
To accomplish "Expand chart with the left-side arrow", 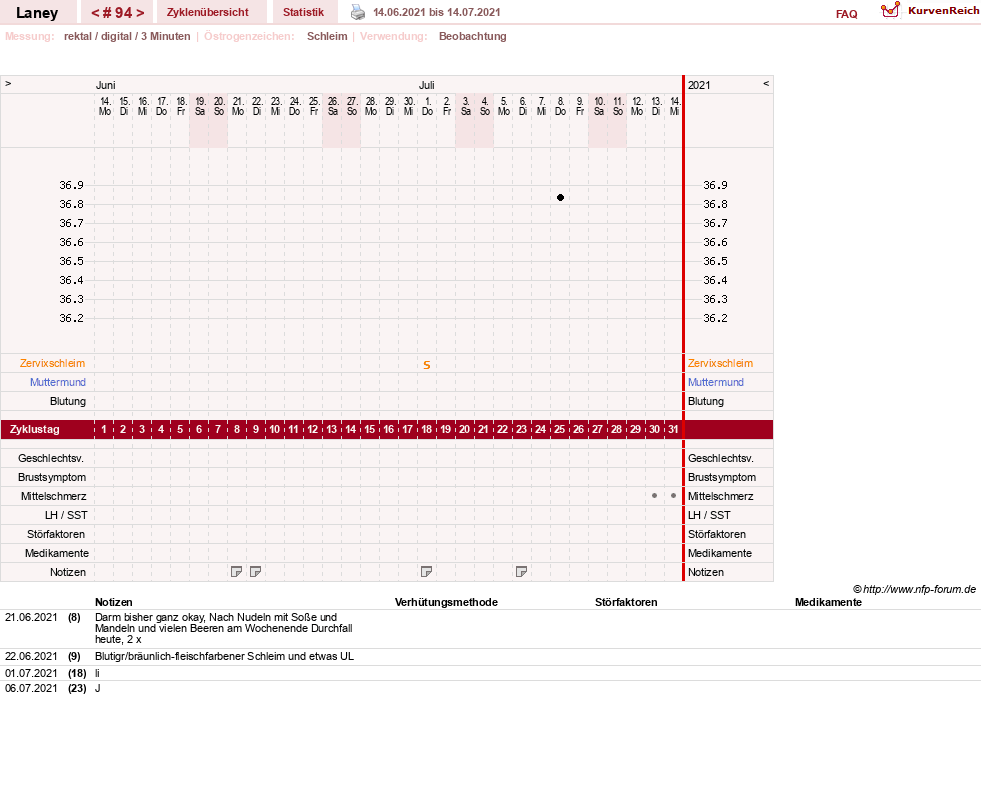I will click(x=8, y=83).
